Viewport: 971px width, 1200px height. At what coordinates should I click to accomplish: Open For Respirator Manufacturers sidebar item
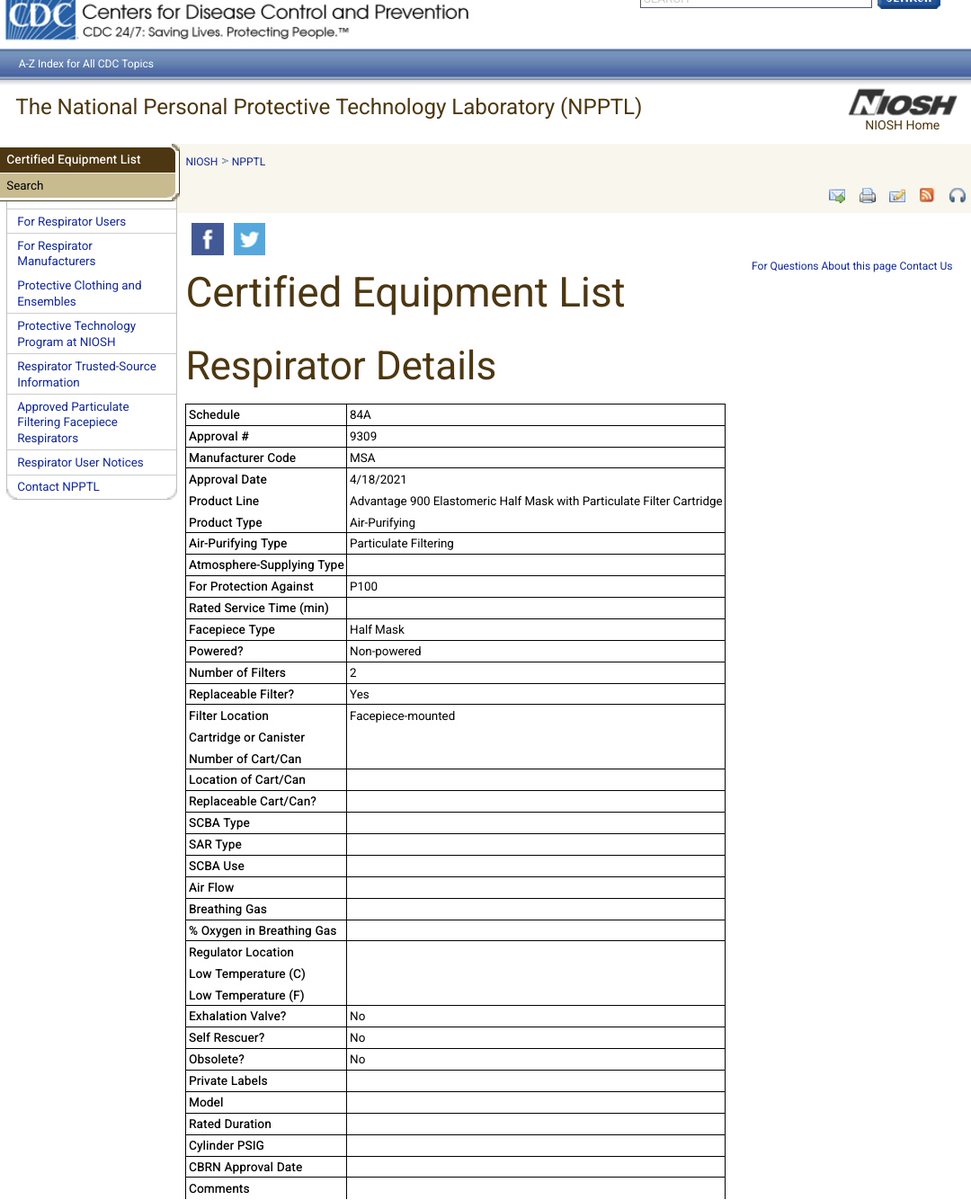click(56, 254)
